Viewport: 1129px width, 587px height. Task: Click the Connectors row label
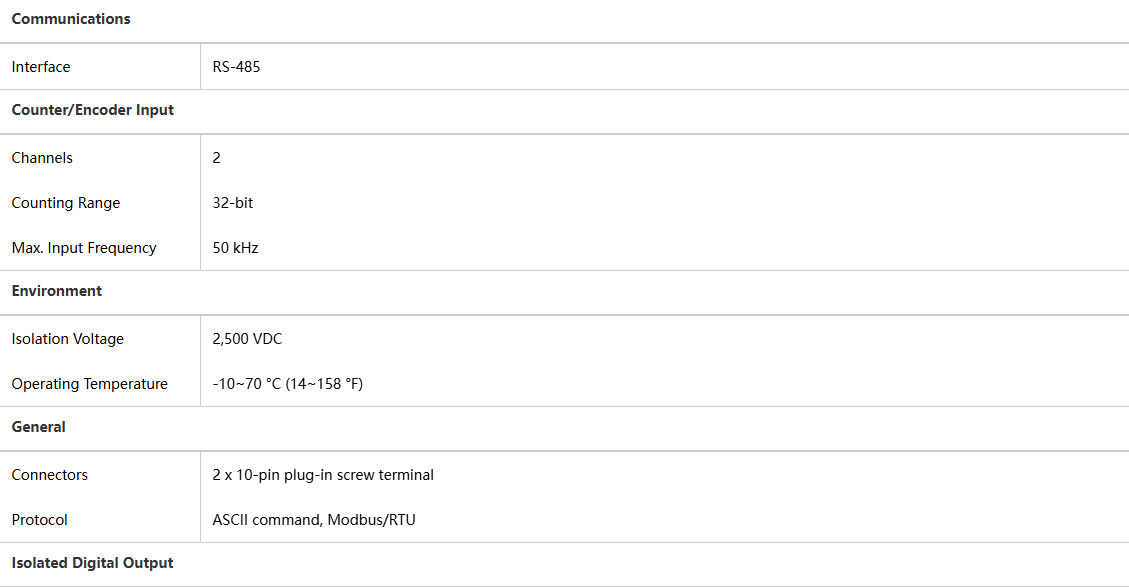[x=50, y=475]
